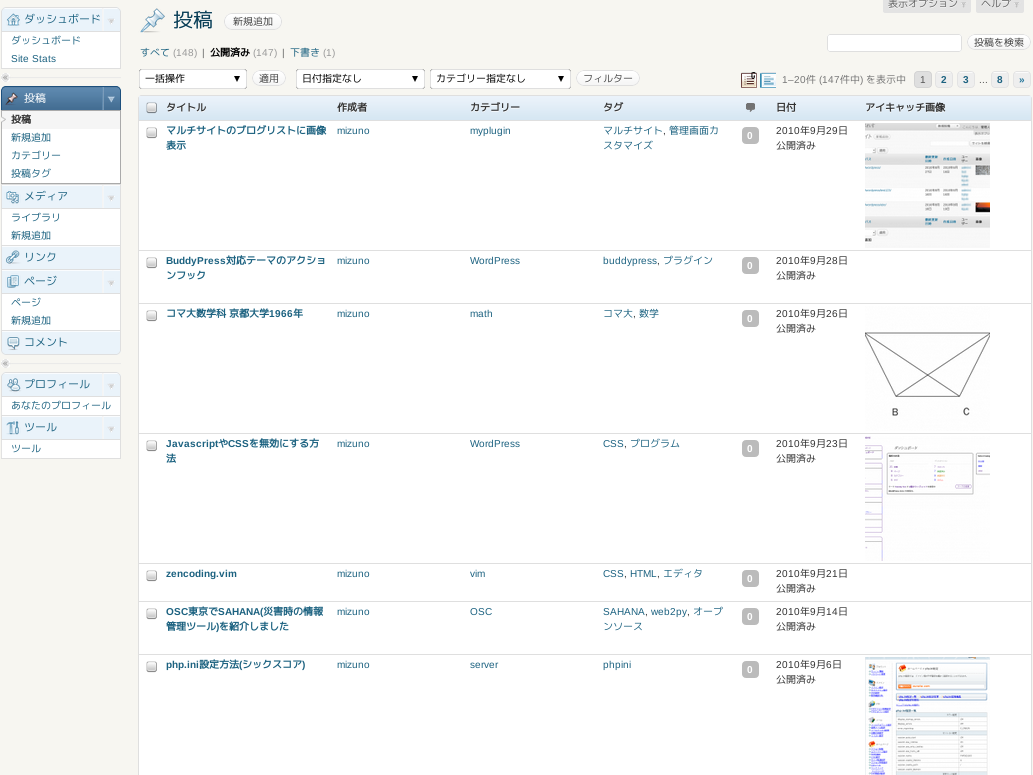Click the myplugin category link
This screenshot has height=775, width=1033.
490,131
